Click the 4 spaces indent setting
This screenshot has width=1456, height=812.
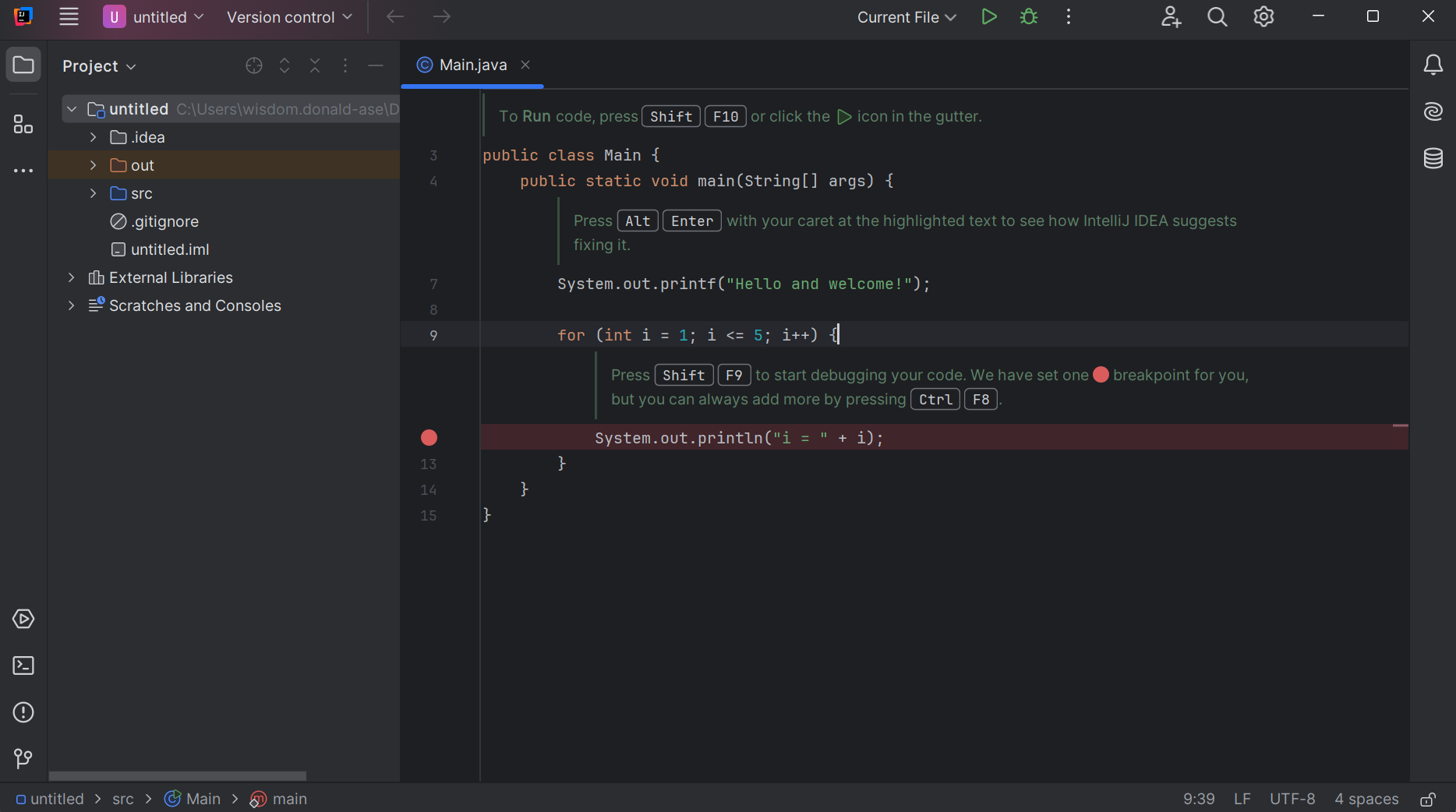[x=1366, y=800]
